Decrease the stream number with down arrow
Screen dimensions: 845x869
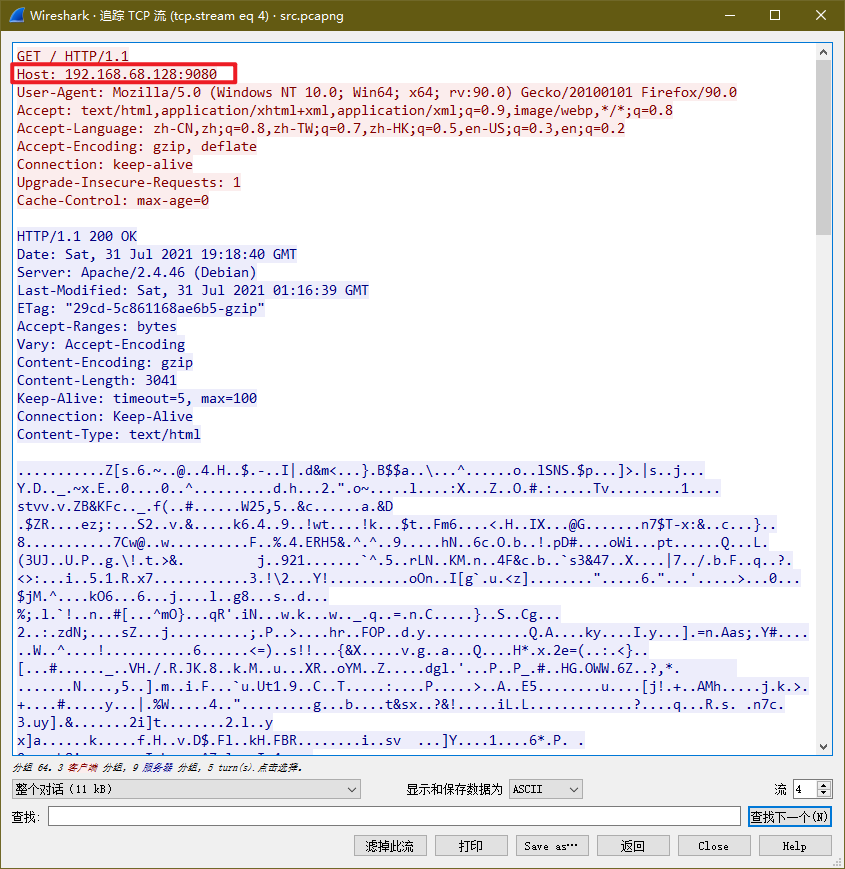coord(824,793)
